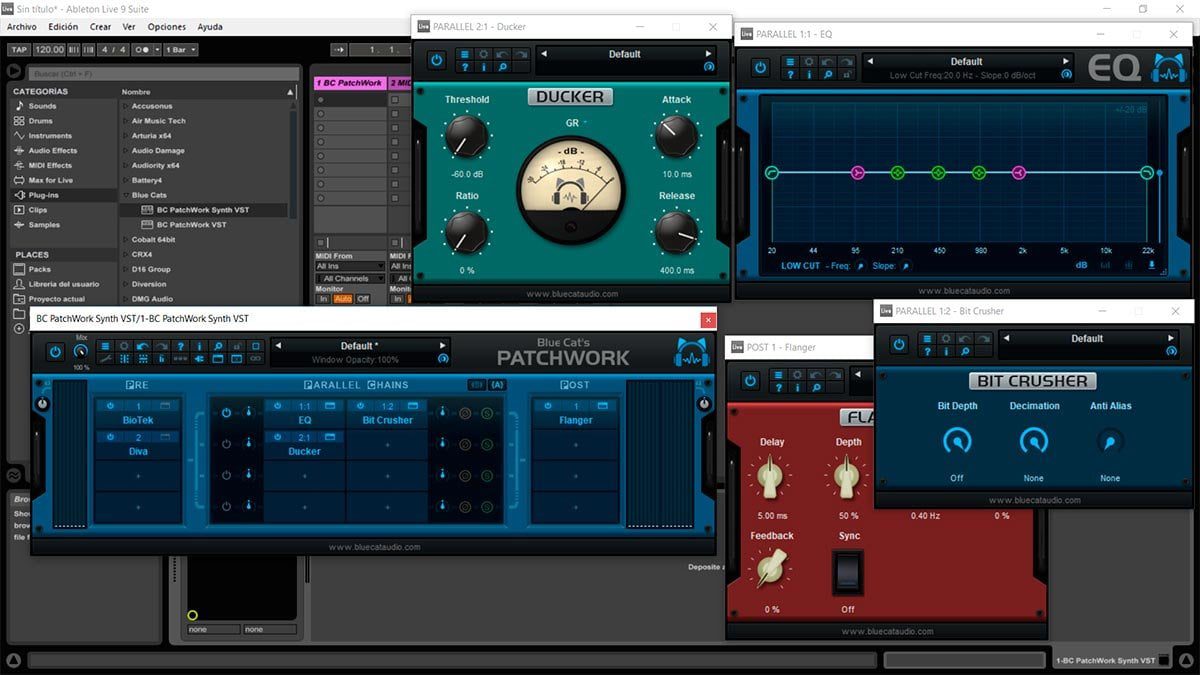Set track monitor to In
Image resolution: width=1200 pixels, height=675 pixels.
tap(323, 299)
